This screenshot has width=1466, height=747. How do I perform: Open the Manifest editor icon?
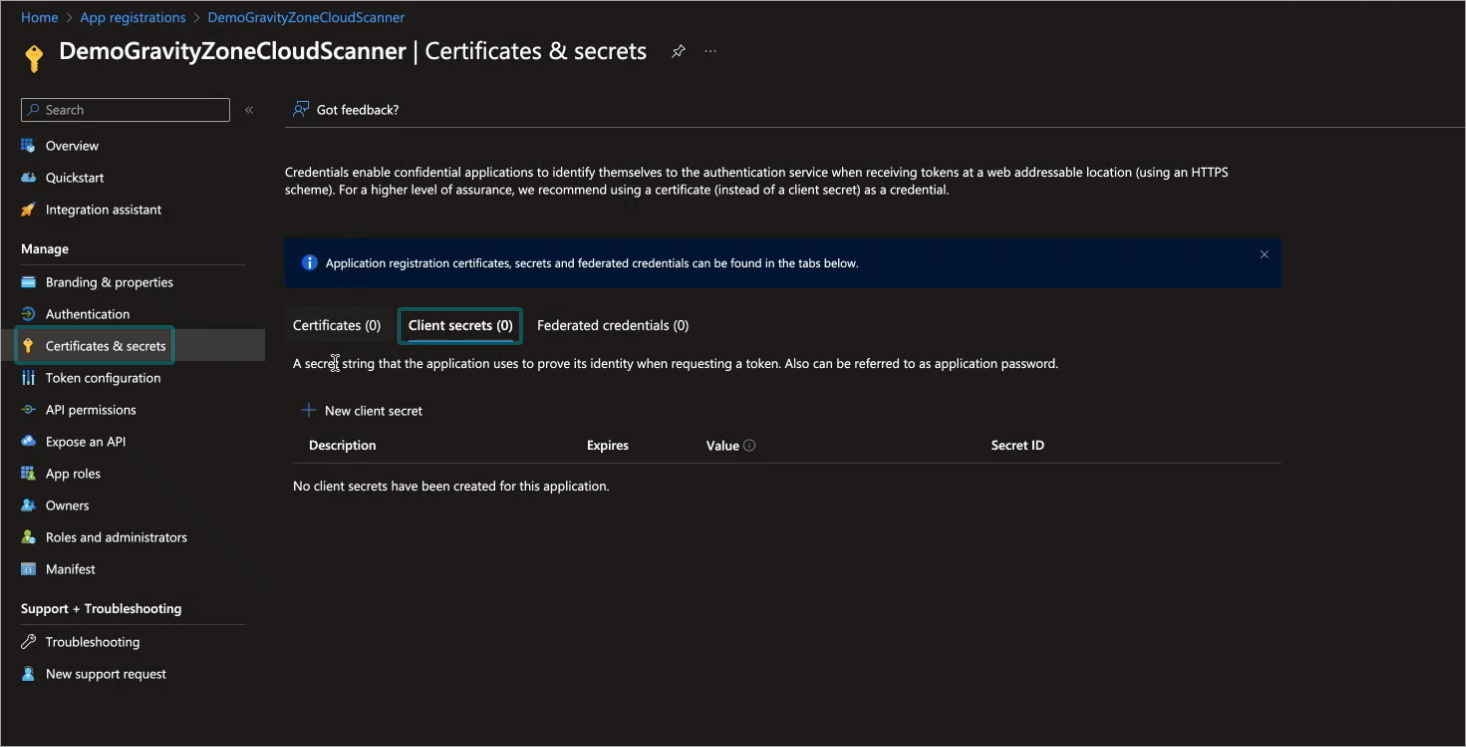click(x=29, y=569)
